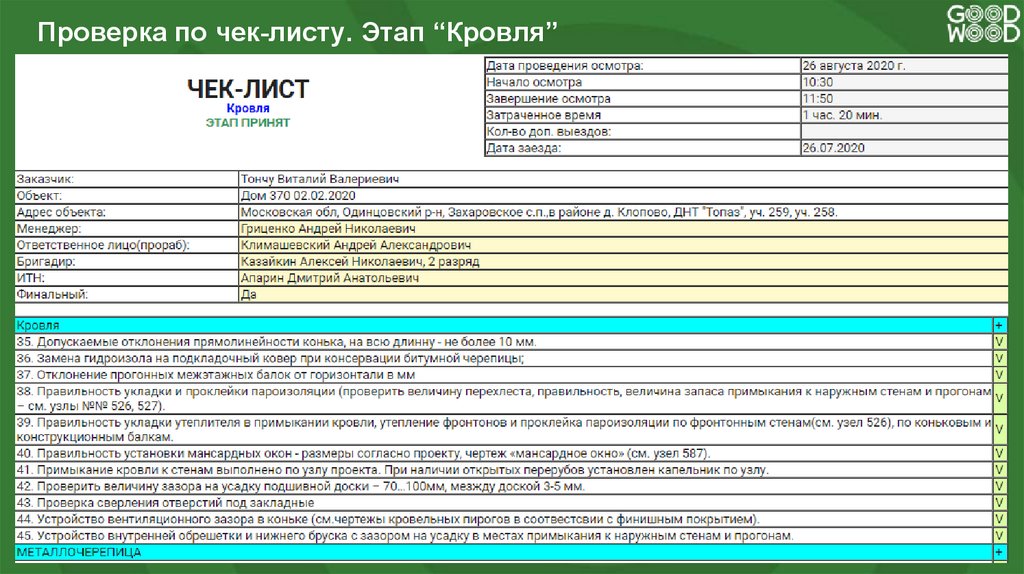Image resolution: width=1024 pixels, height=574 pixels.
Task: Select item 38 about пароизоляции laying
Action: (x=504, y=398)
